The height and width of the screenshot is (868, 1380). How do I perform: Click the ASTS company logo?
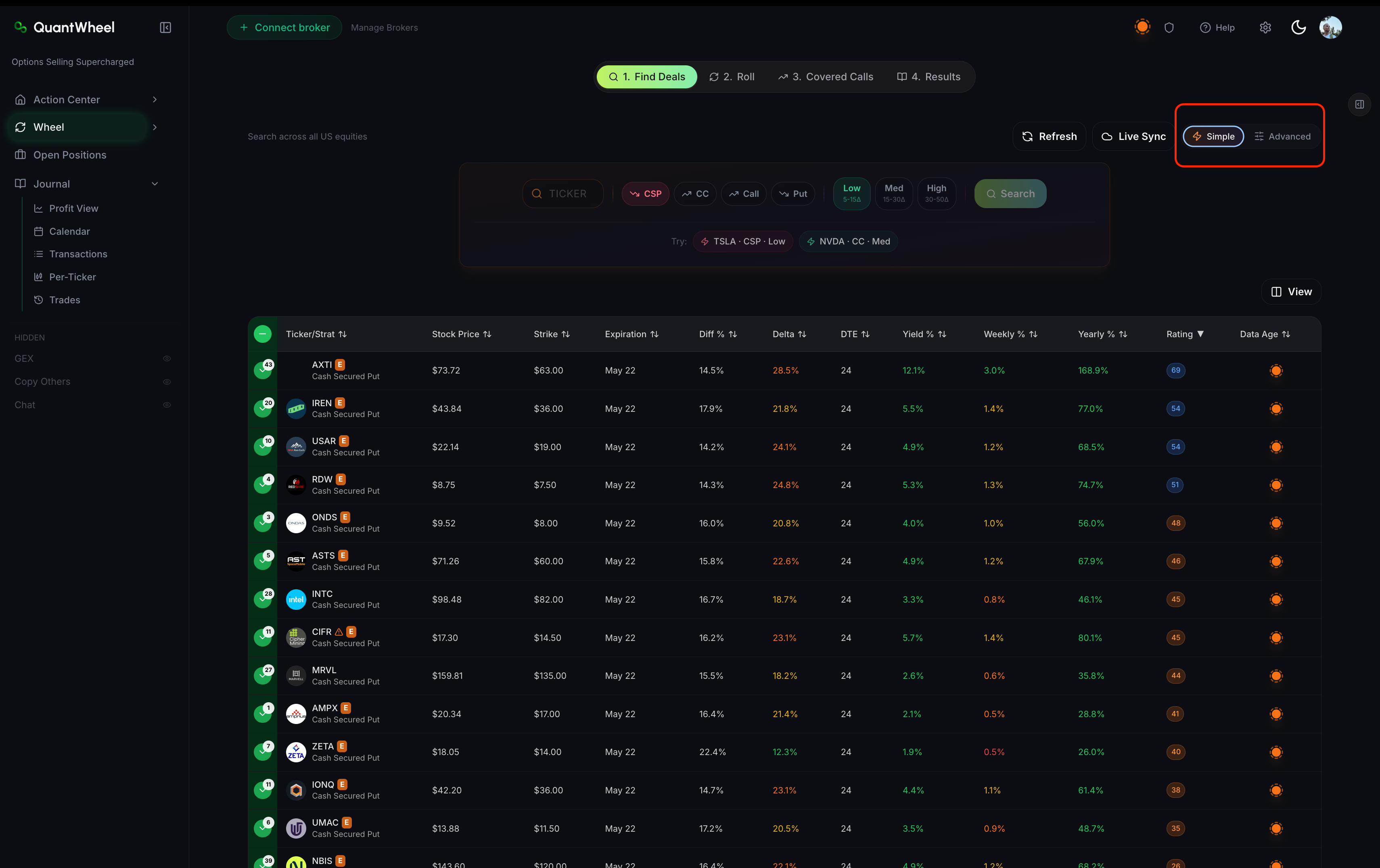pos(296,561)
